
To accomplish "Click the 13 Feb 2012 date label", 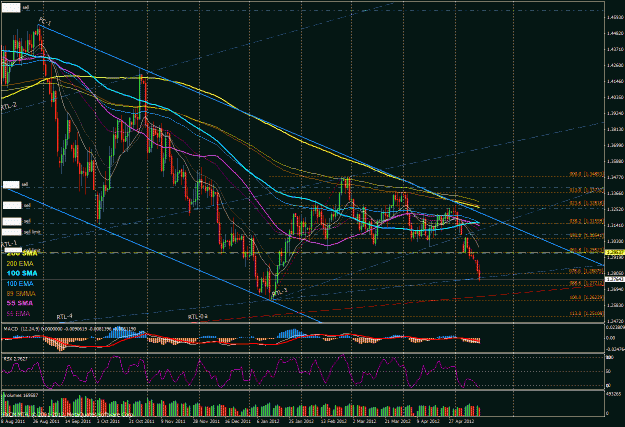I will point(334,421).
